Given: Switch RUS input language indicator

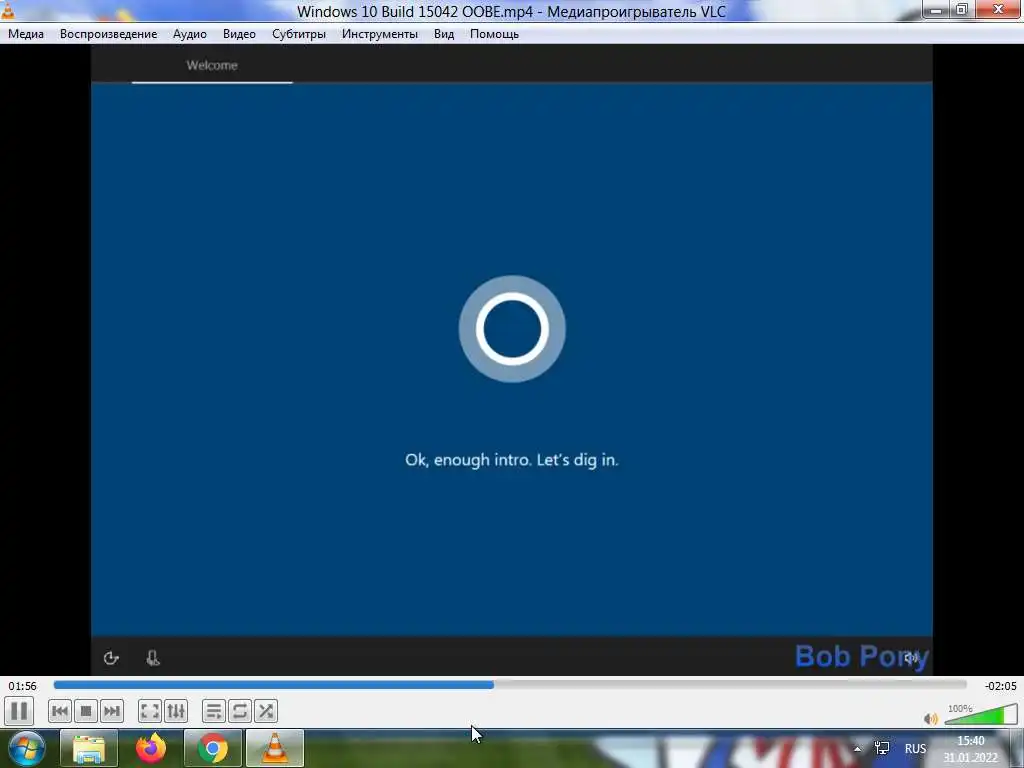Looking at the screenshot, I should (915, 748).
